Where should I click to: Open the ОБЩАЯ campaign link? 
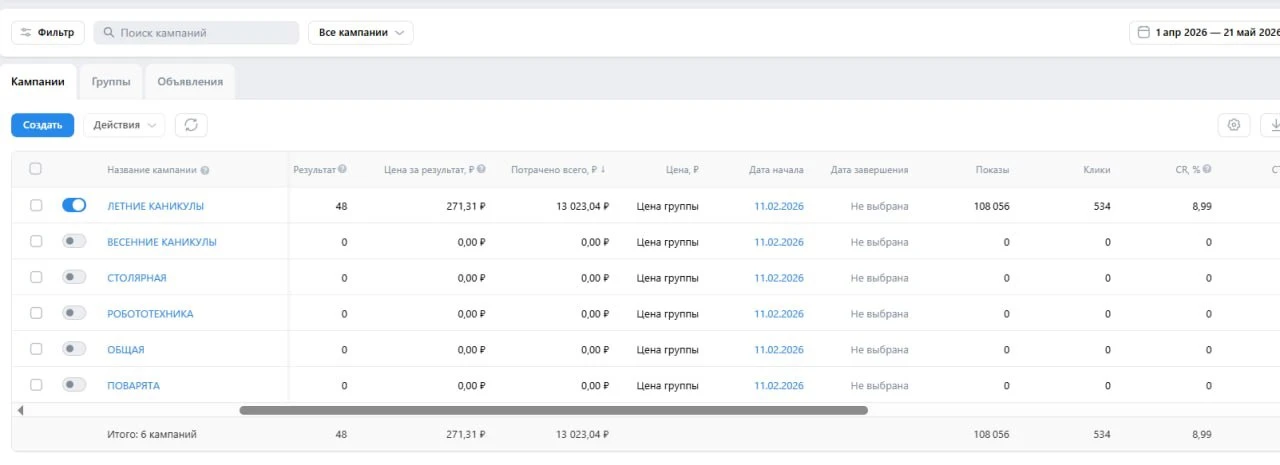pyautogui.click(x=126, y=350)
